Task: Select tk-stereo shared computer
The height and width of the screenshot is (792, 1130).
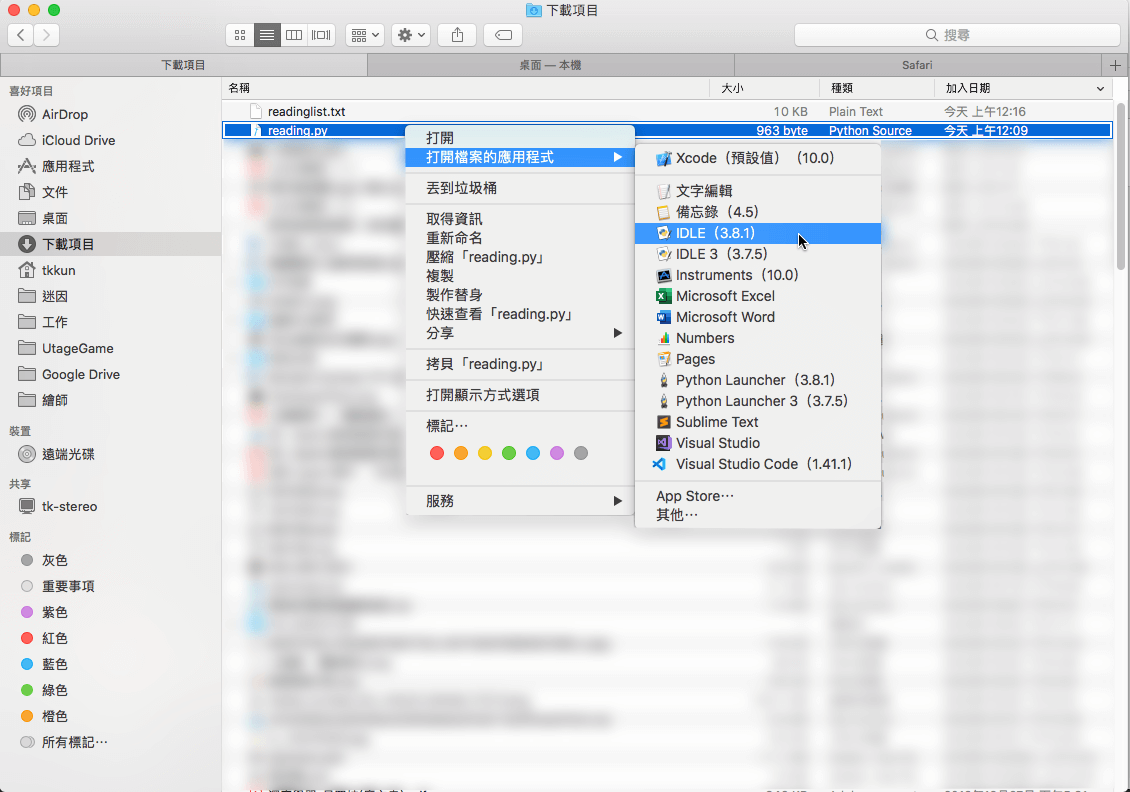Action: click(69, 506)
